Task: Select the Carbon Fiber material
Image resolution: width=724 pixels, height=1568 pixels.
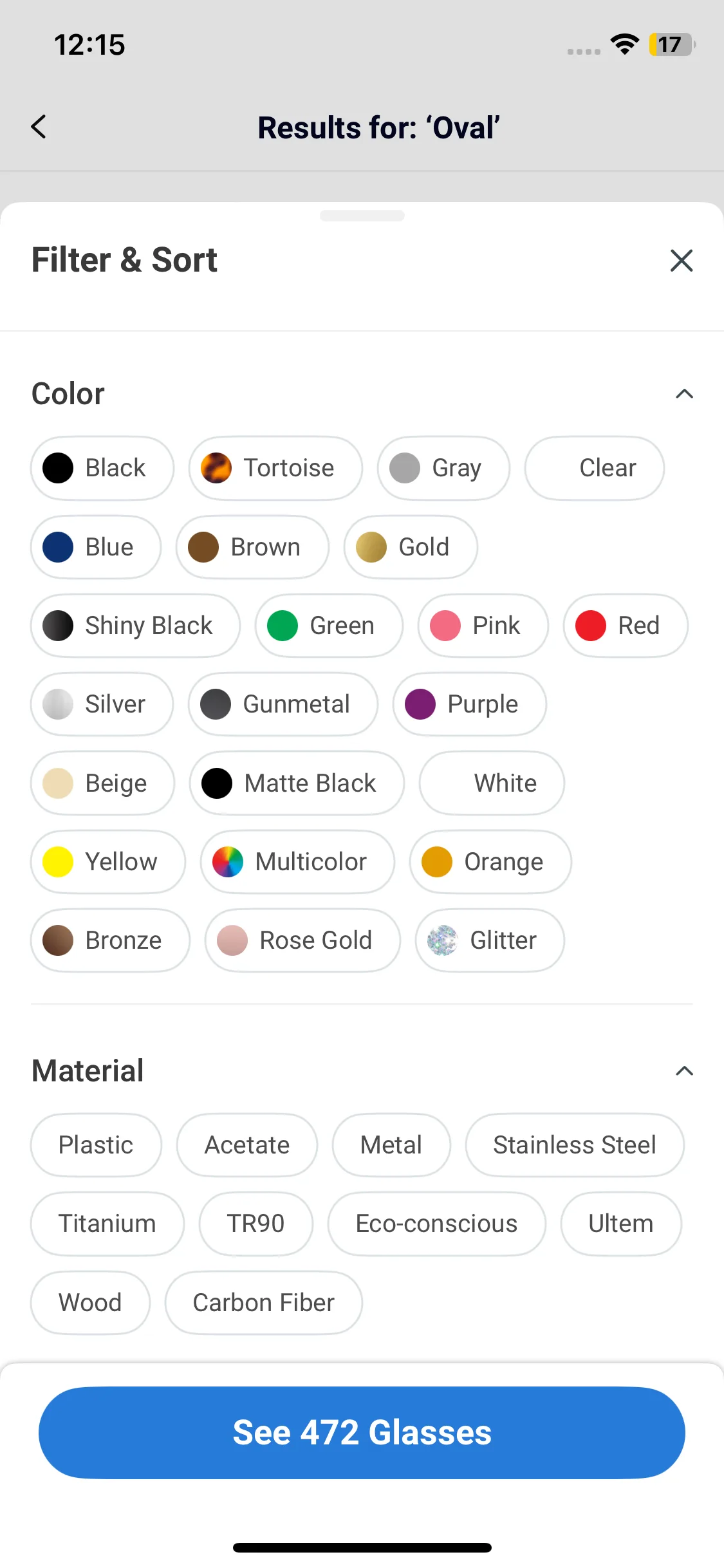Action: (264, 1303)
